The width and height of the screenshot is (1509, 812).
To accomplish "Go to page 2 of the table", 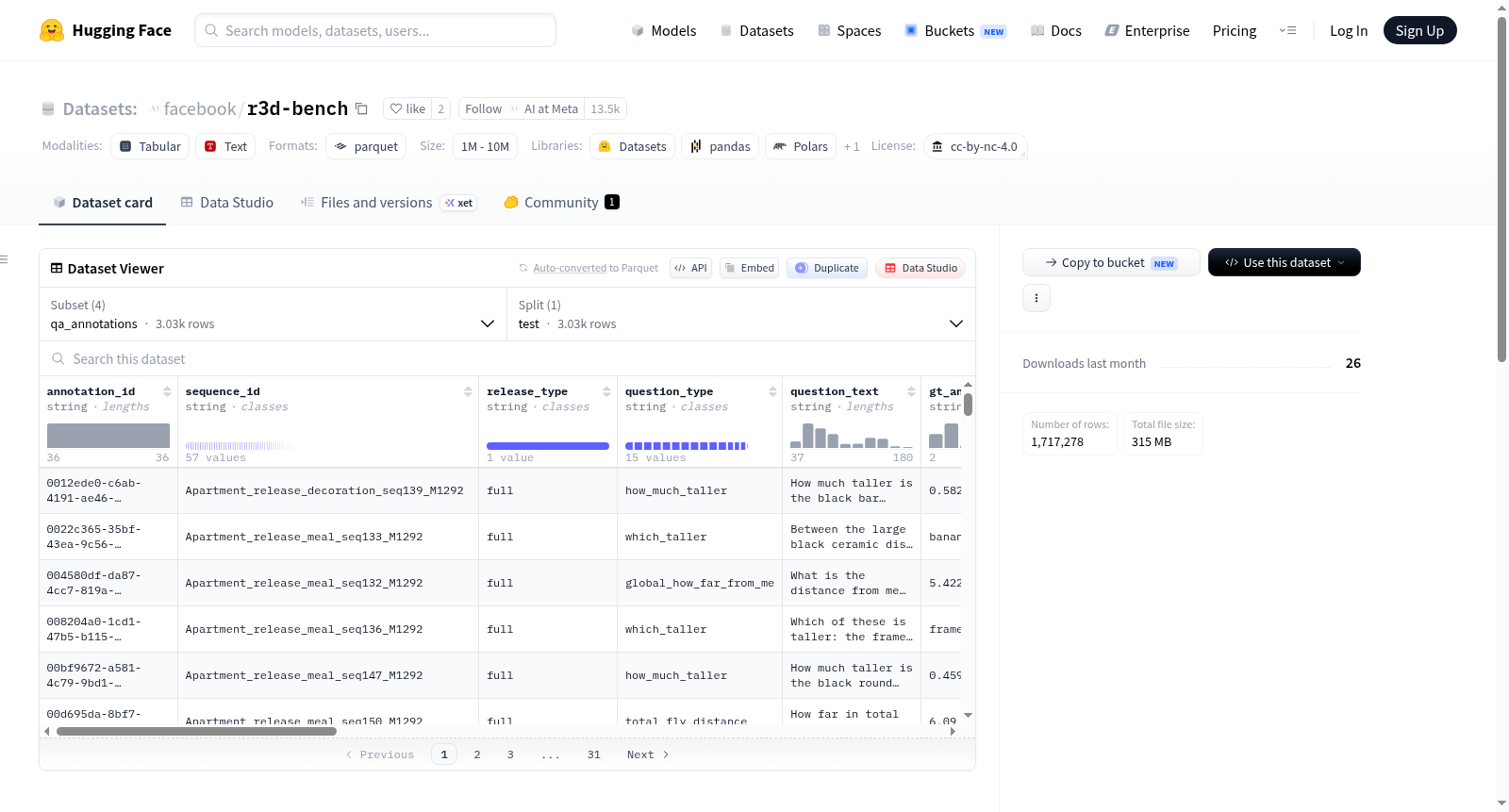I will coord(477,754).
